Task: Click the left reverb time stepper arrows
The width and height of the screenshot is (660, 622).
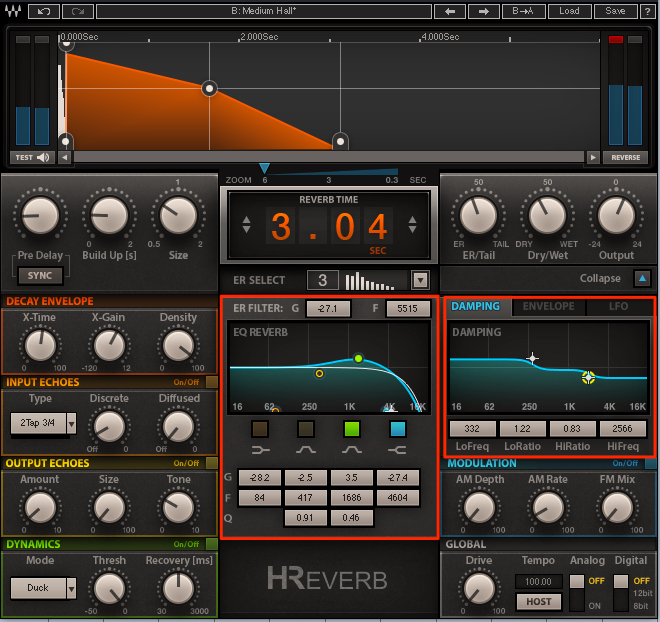Action: [x=246, y=224]
